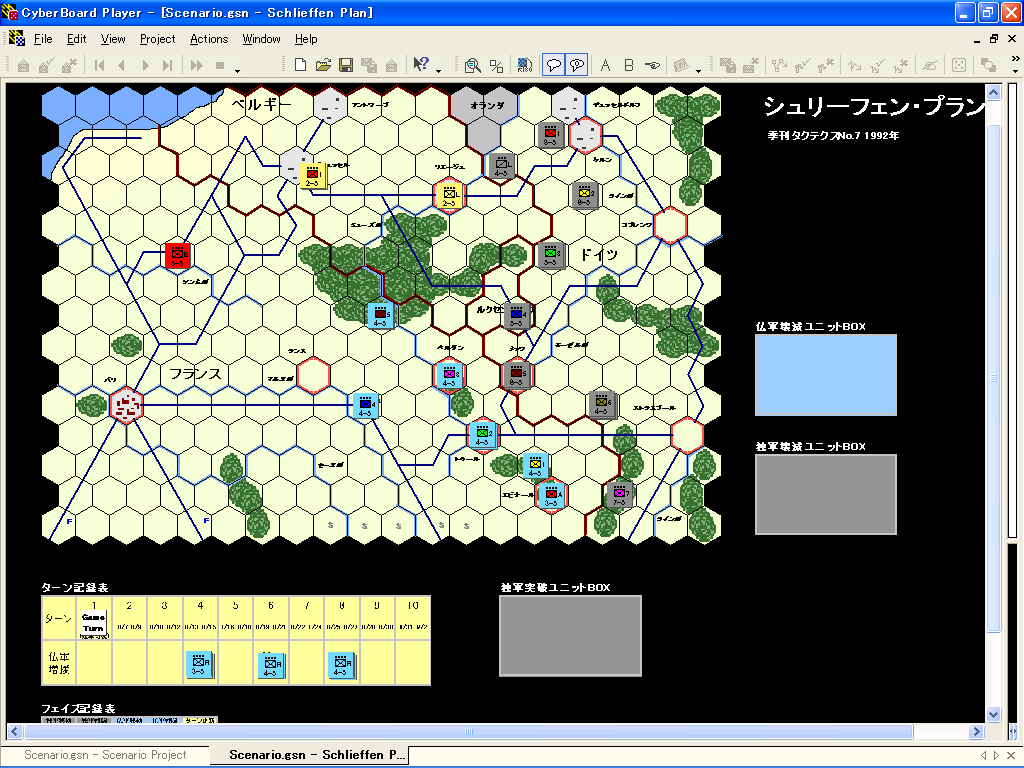Click the percent scale toolbar icon
This screenshot has height=768, width=1024.
(x=496, y=65)
